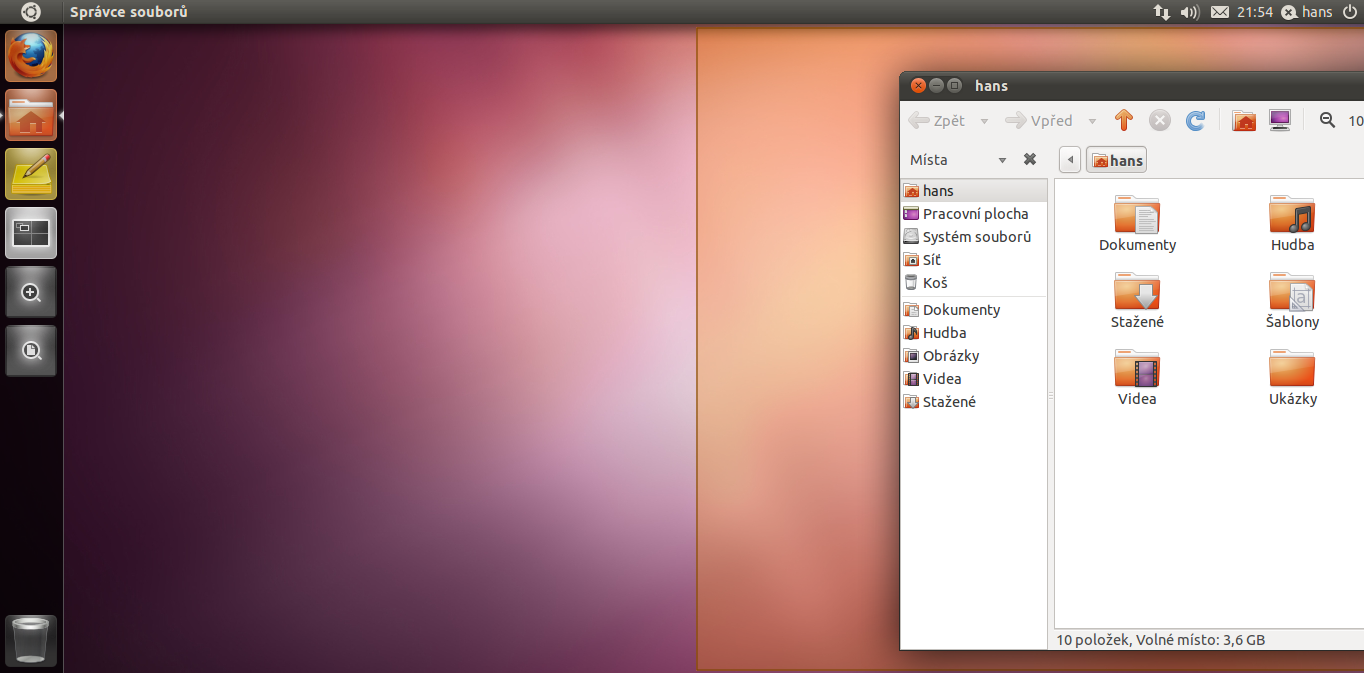The height and width of the screenshot is (673, 1364).
Task: Click the 21:54 clock in the top panel
Action: [1254, 12]
